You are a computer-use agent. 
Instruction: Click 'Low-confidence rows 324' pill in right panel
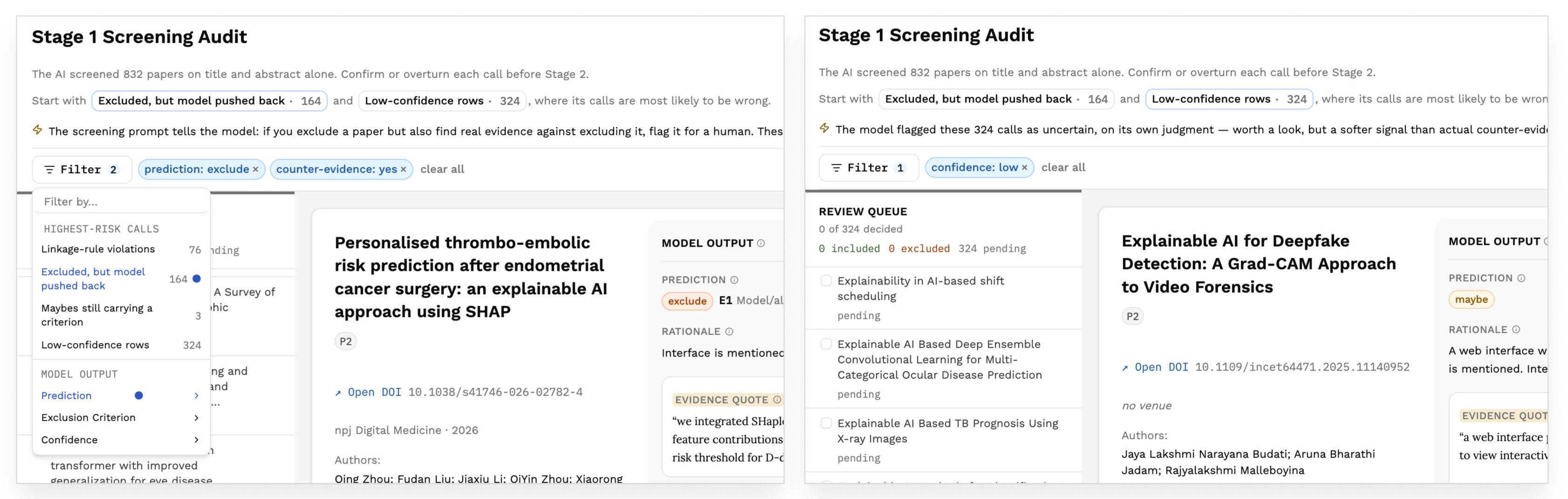coord(1229,99)
